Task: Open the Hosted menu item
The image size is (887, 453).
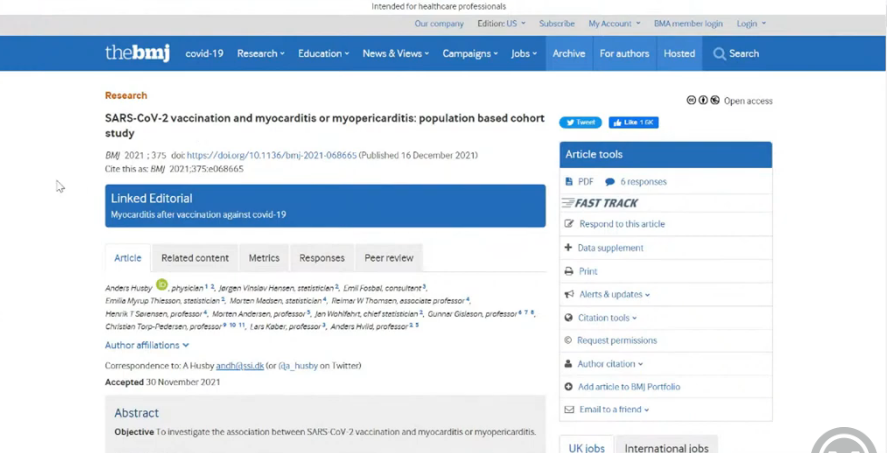Action: (x=679, y=54)
